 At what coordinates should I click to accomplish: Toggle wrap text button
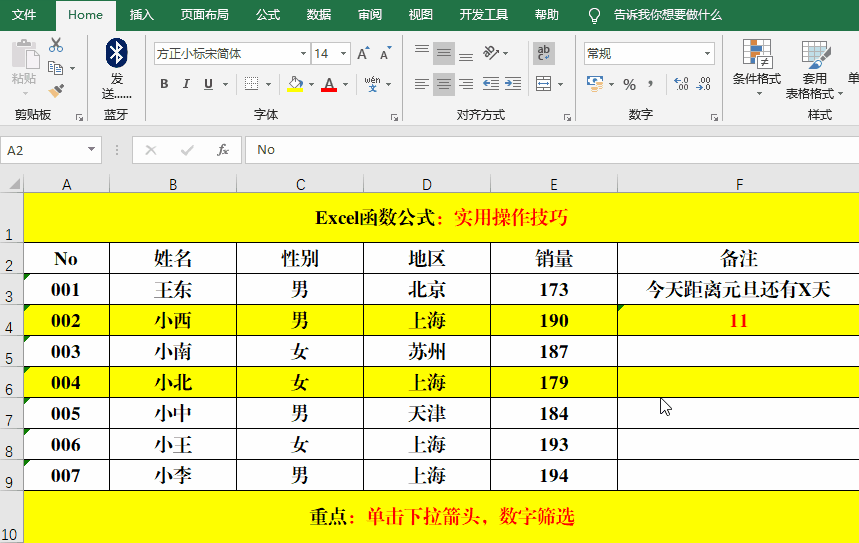(x=545, y=53)
